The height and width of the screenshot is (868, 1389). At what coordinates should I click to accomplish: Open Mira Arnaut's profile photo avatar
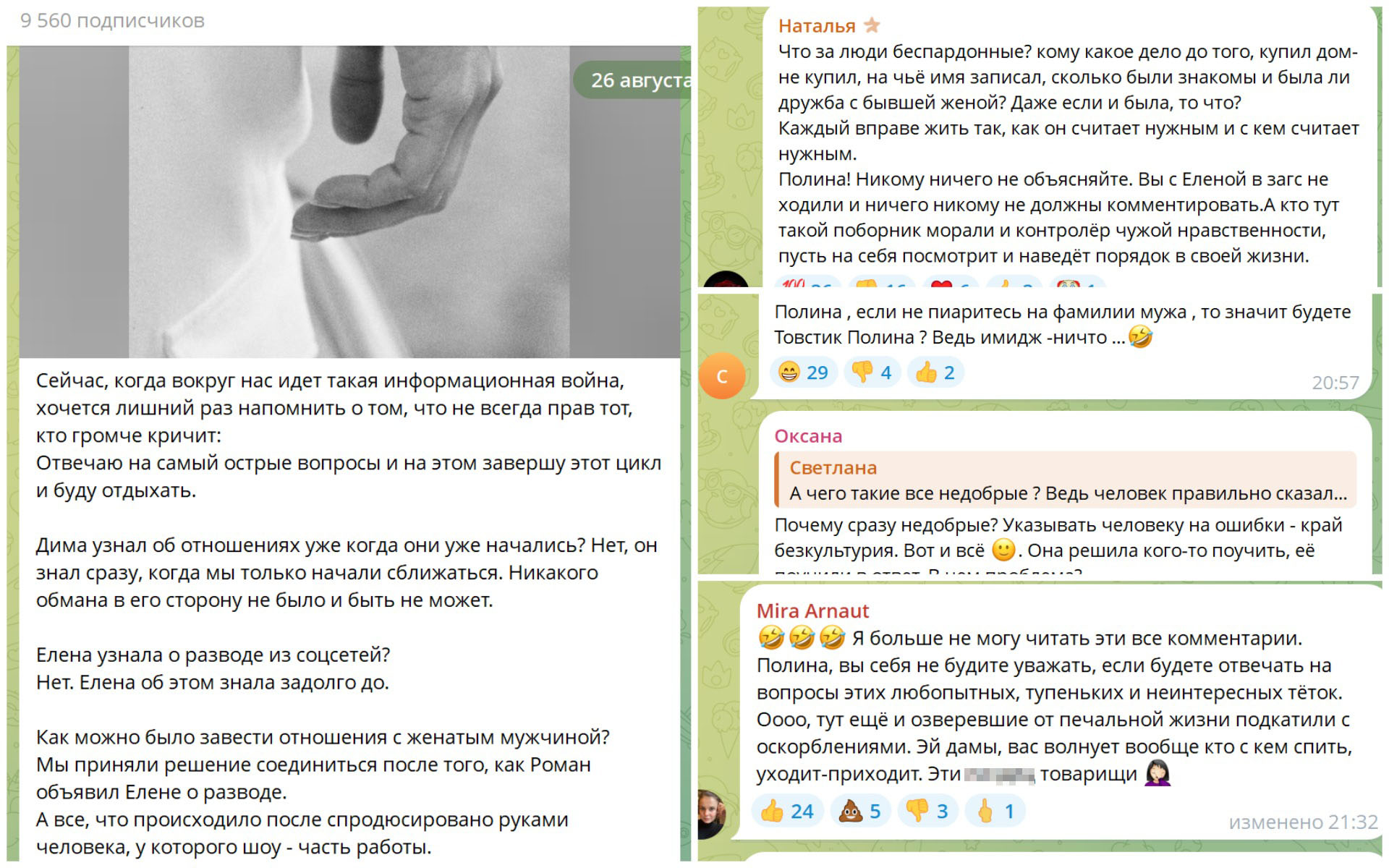(712, 813)
